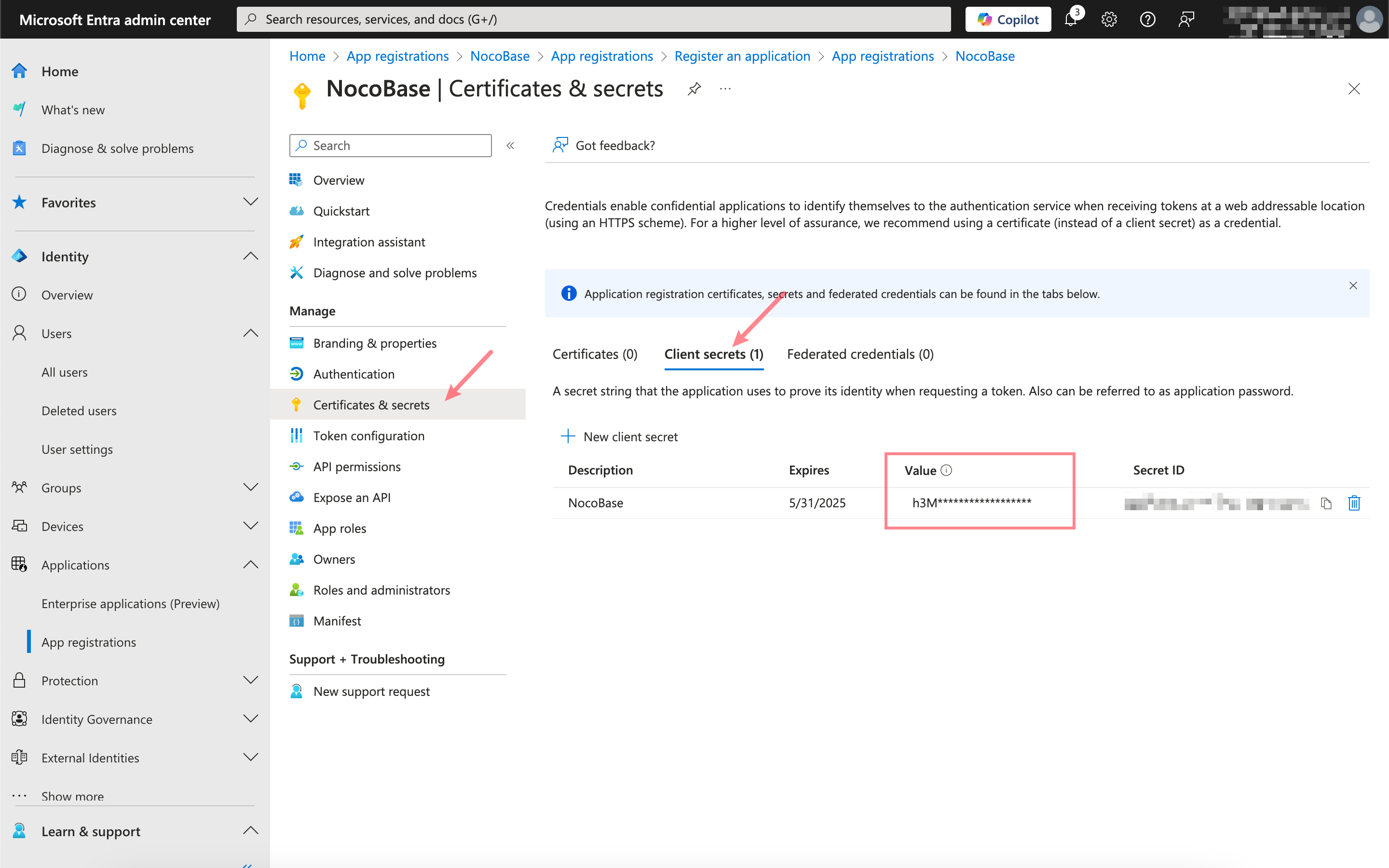Switch to Federated credentials (0) tab

coord(860,354)
